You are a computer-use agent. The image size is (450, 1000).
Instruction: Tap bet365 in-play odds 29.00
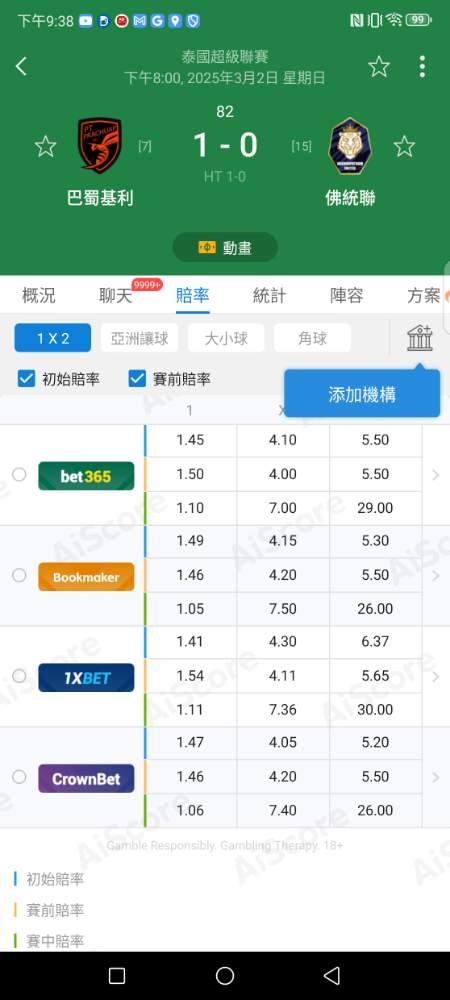point(375,508)
